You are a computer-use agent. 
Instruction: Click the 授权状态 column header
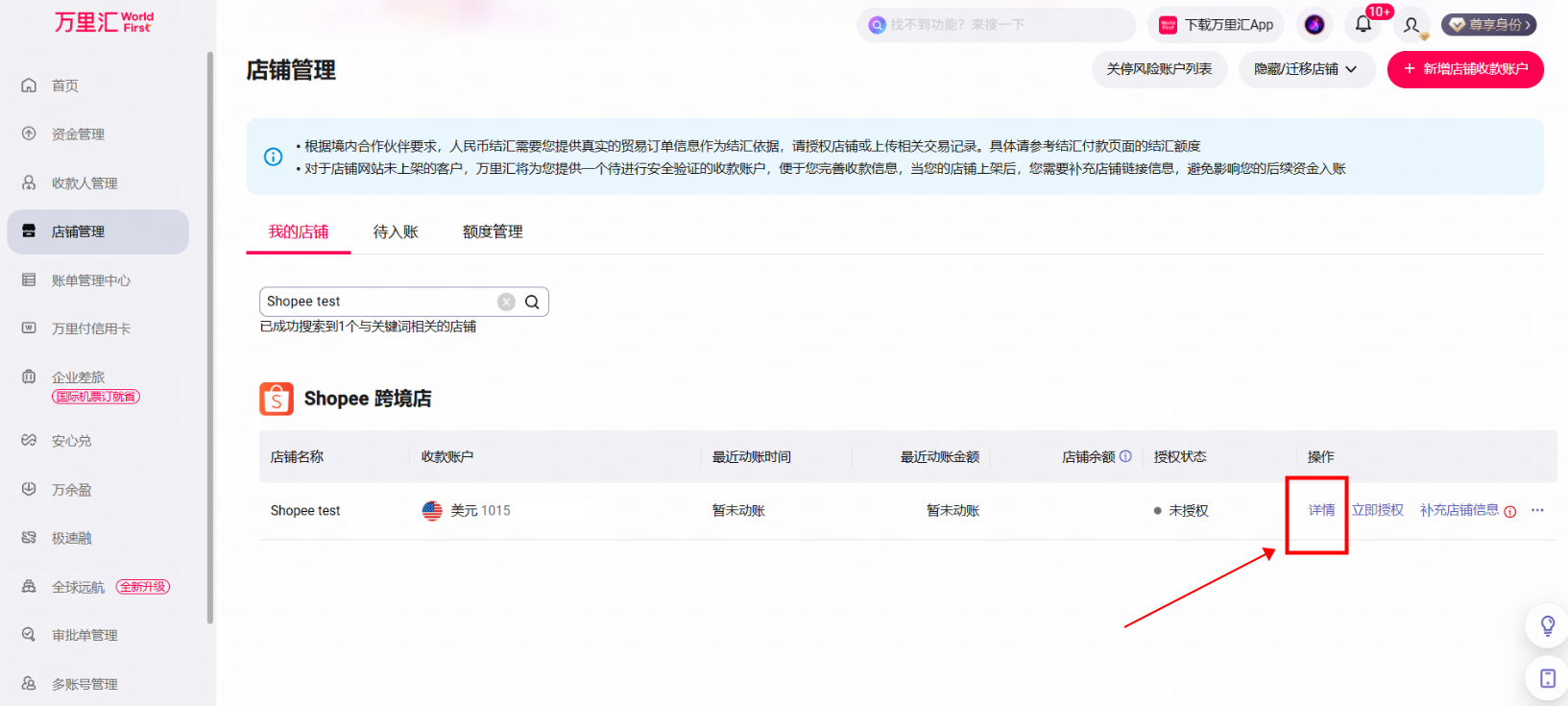click(x=1180, y=456)
